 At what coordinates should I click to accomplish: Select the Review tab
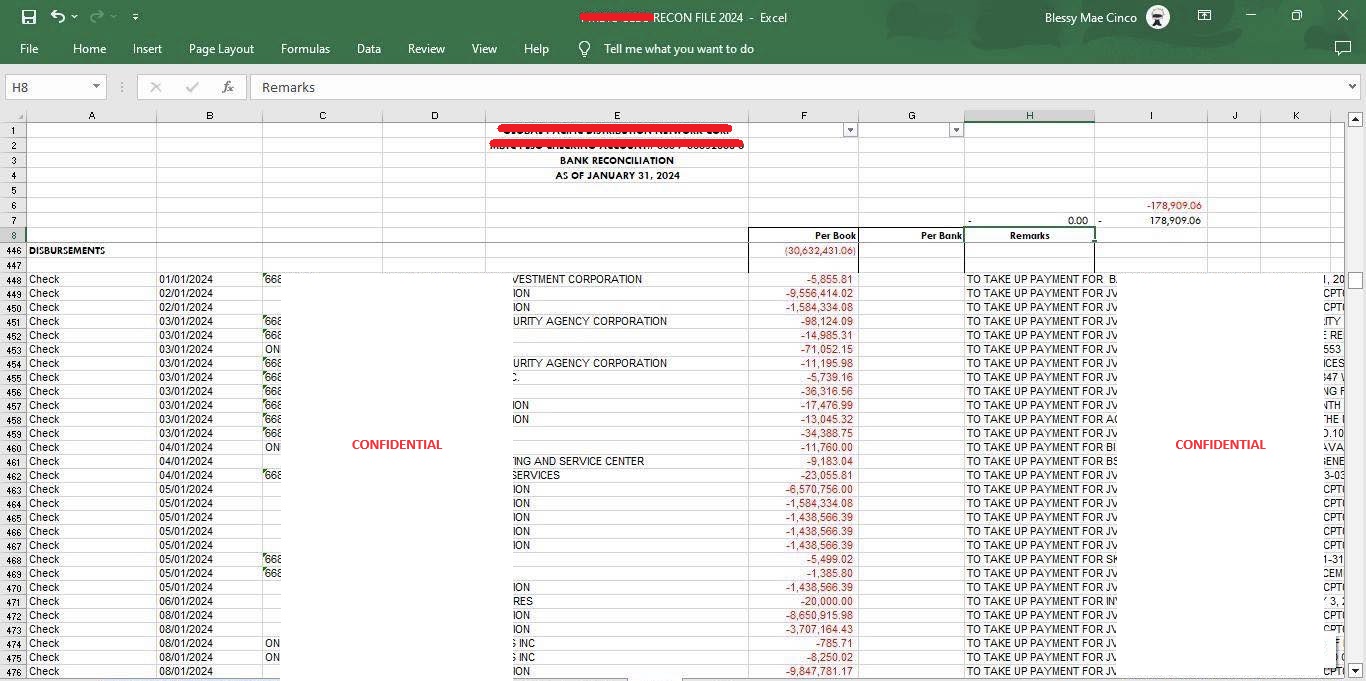point(426,48)
